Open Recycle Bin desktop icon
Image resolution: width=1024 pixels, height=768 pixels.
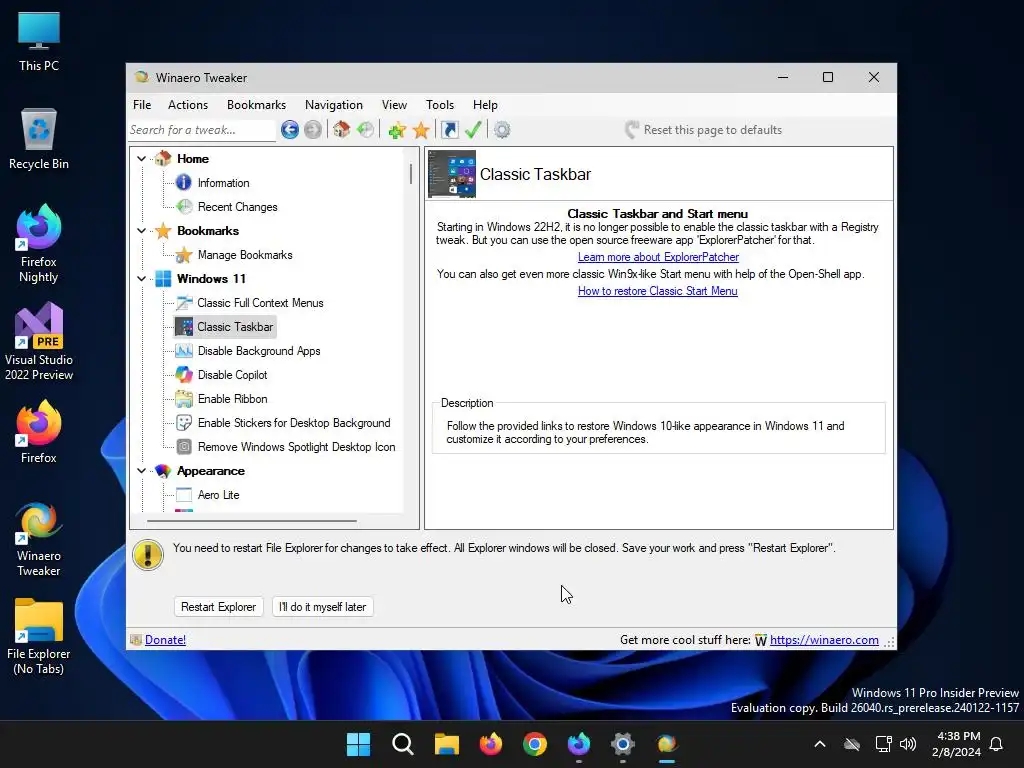pyautogui.click(x=39, y=139)
